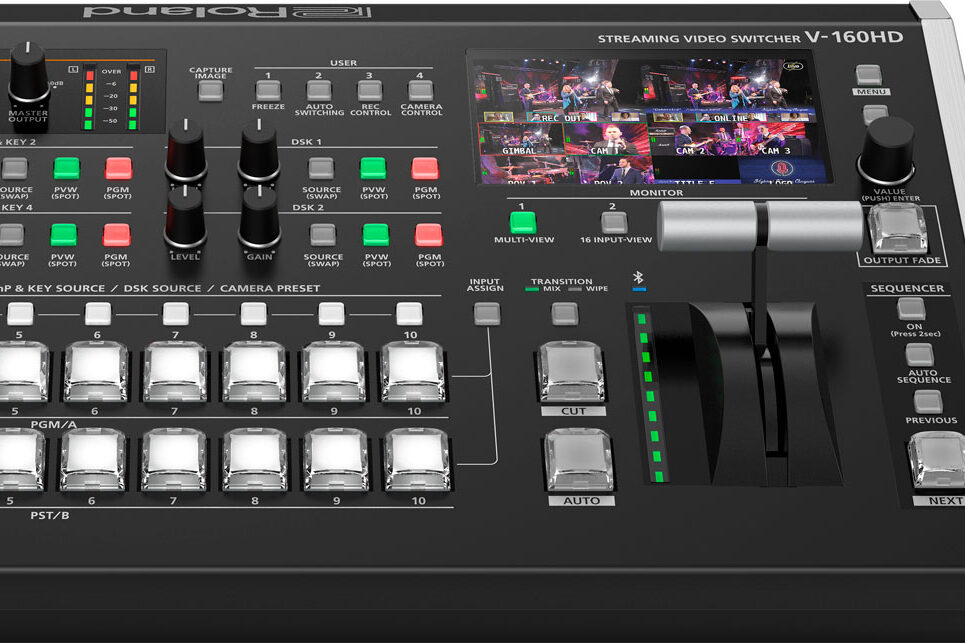Click the sequencer PREVIOUS button
Viewport: 965px width, 643px height.
click(x=928, y=402)
